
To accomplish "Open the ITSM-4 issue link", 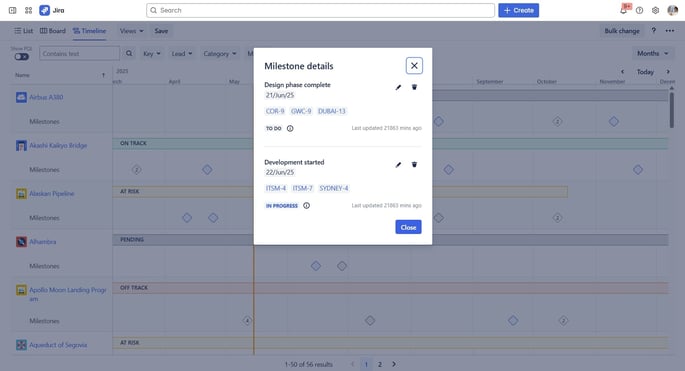I will pyautogui.click(x=276, y=188).
